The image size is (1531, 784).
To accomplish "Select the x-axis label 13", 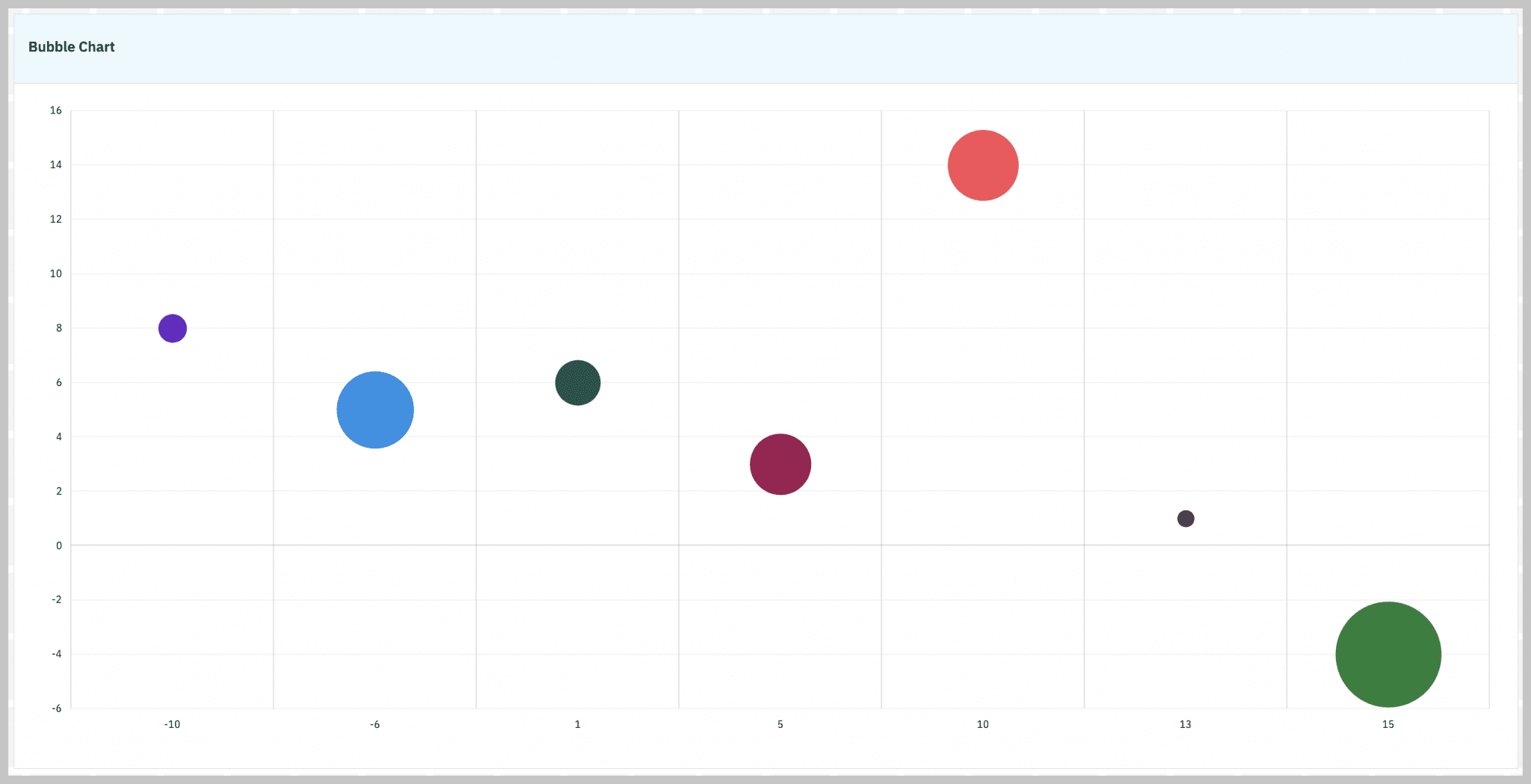I will [1185, 724].
